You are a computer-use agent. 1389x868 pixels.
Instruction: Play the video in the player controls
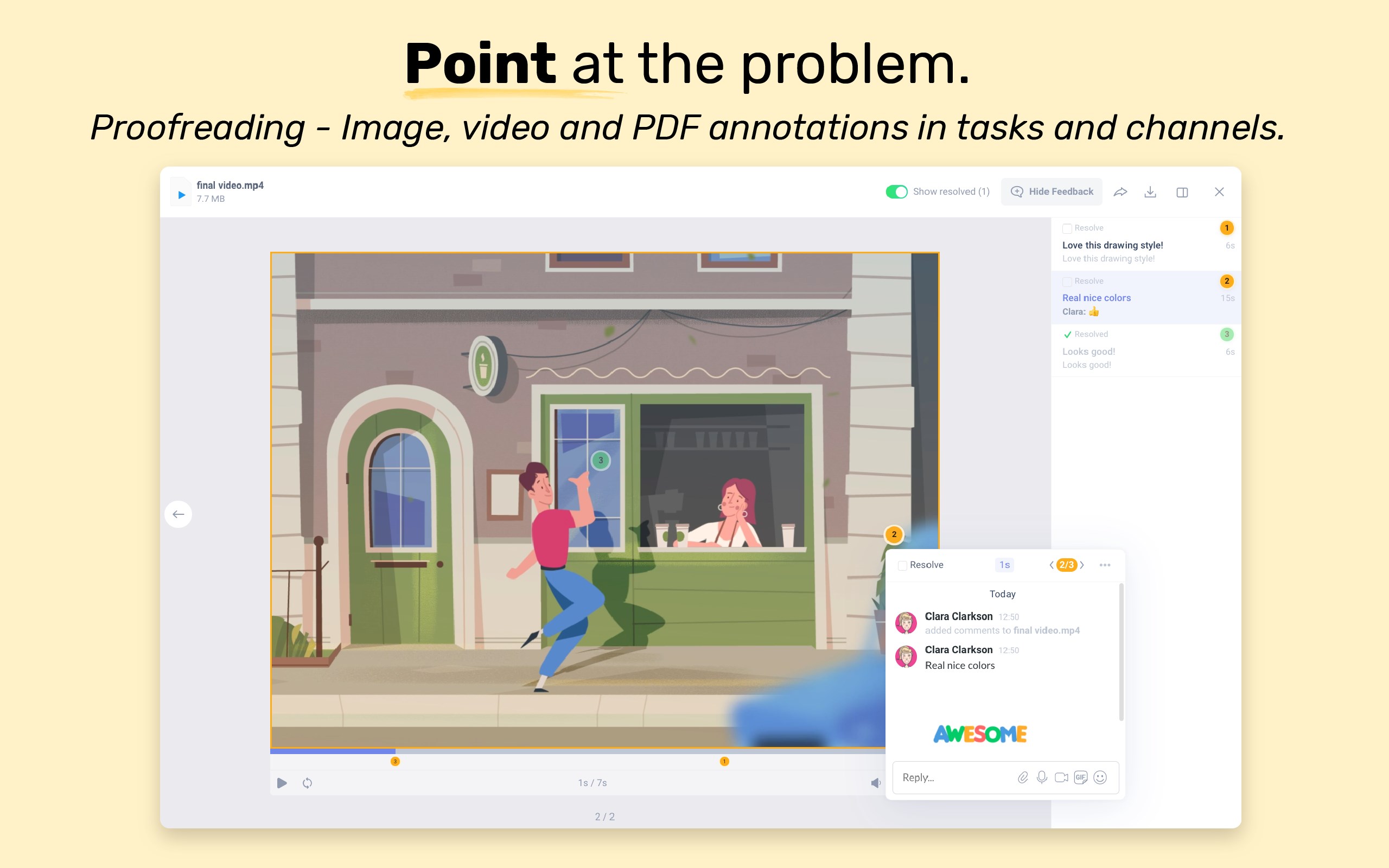[x=282, y=783]
